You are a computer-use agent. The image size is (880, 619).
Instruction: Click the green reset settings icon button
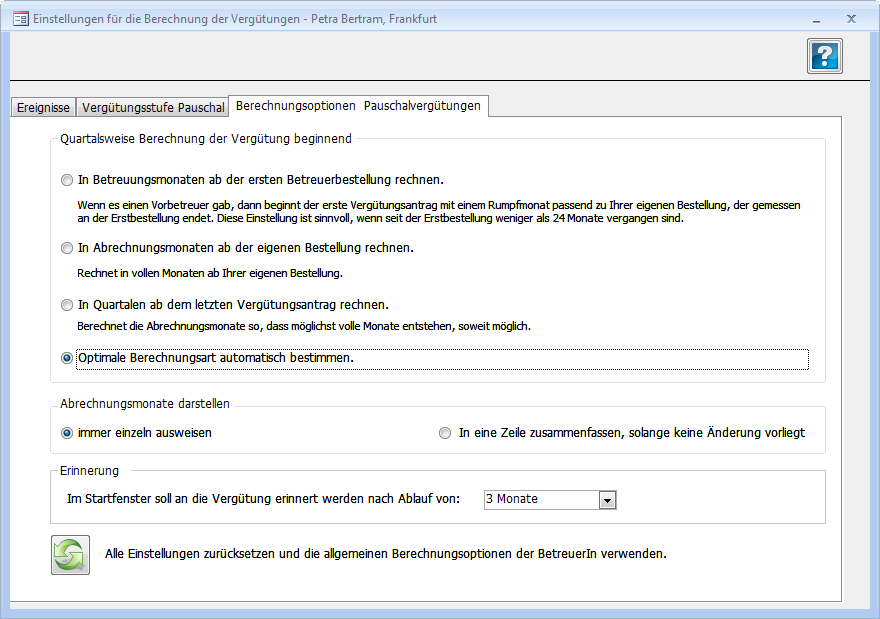pyautogui.click(x=70, y=554)
